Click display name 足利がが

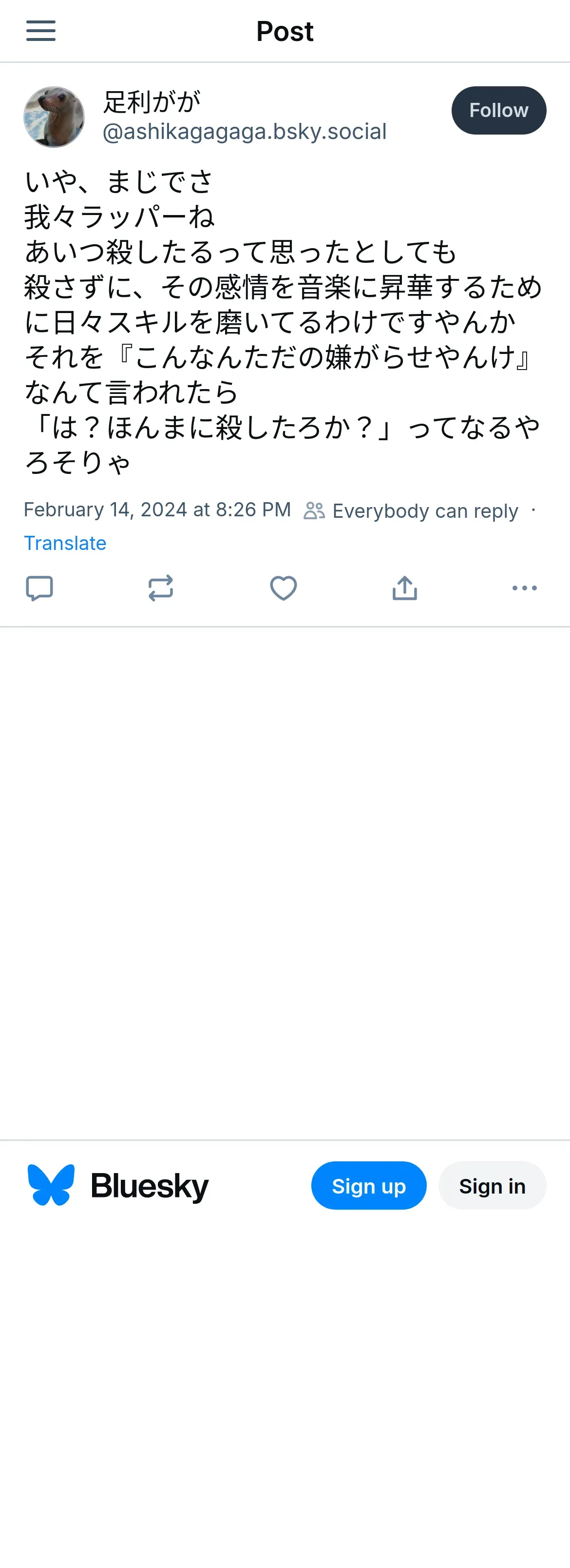click(x=152, y=101)
